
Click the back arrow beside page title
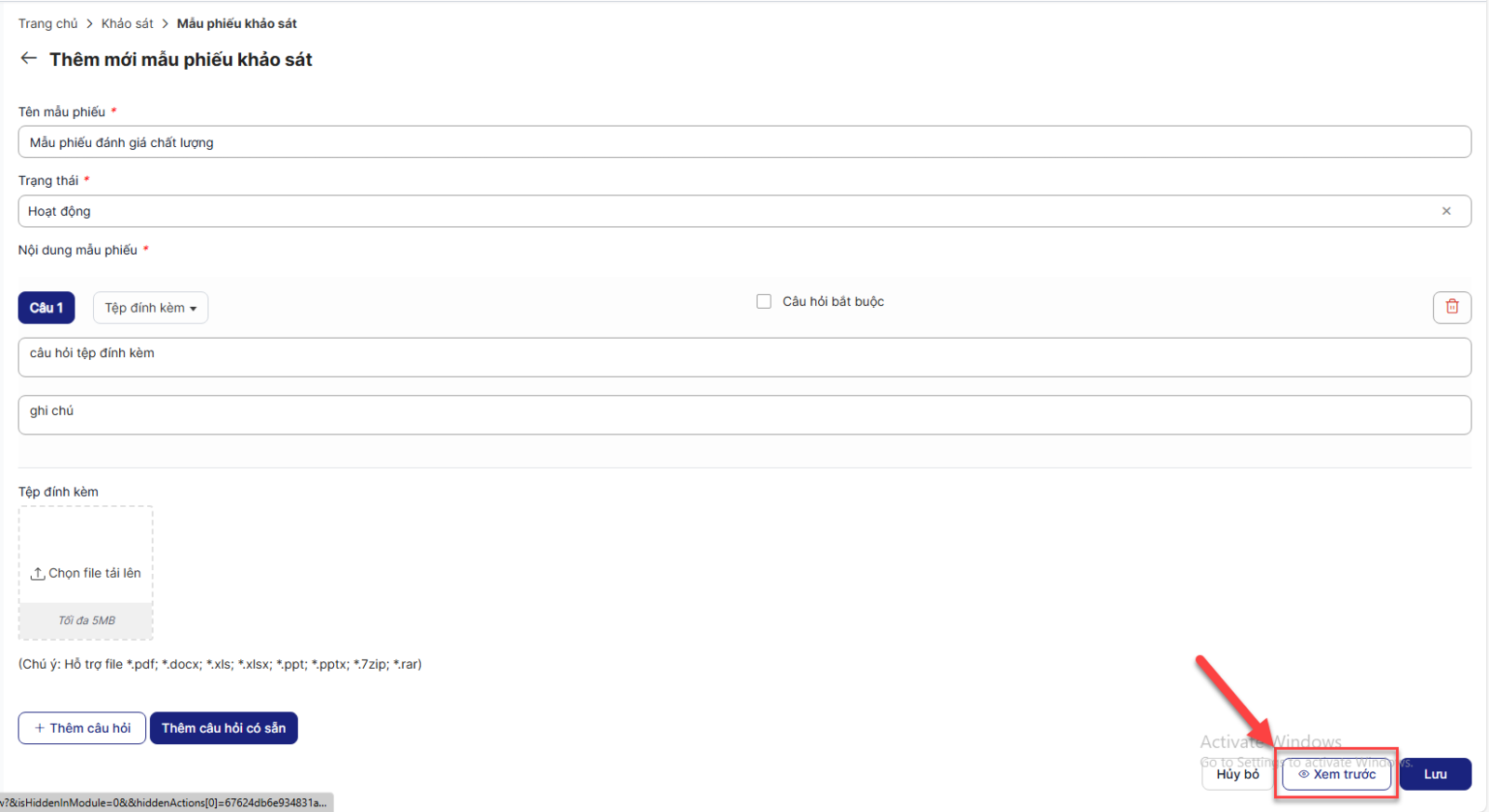coord(29,59)
